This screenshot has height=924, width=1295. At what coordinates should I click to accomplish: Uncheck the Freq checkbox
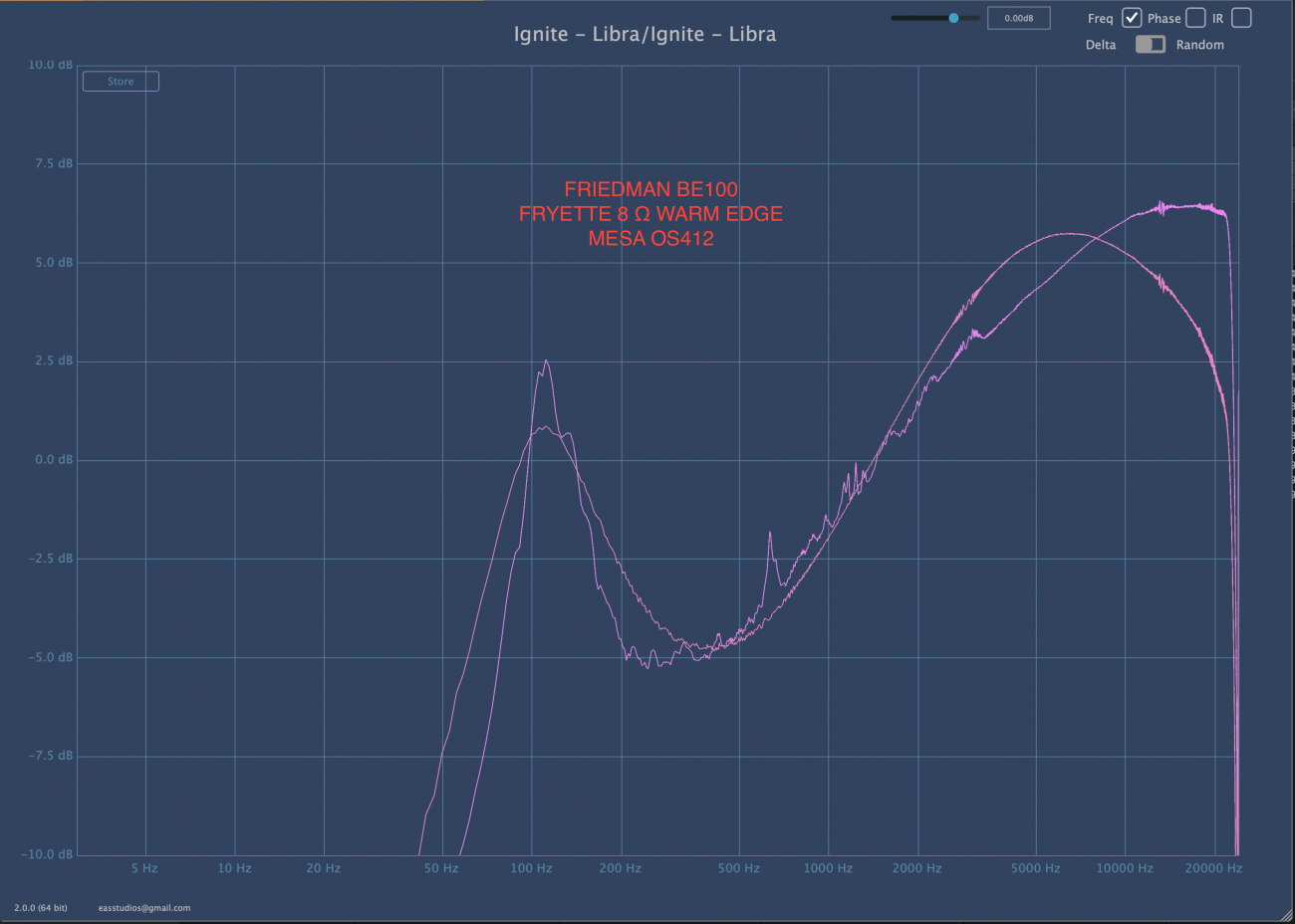[x=1132, y=18]
